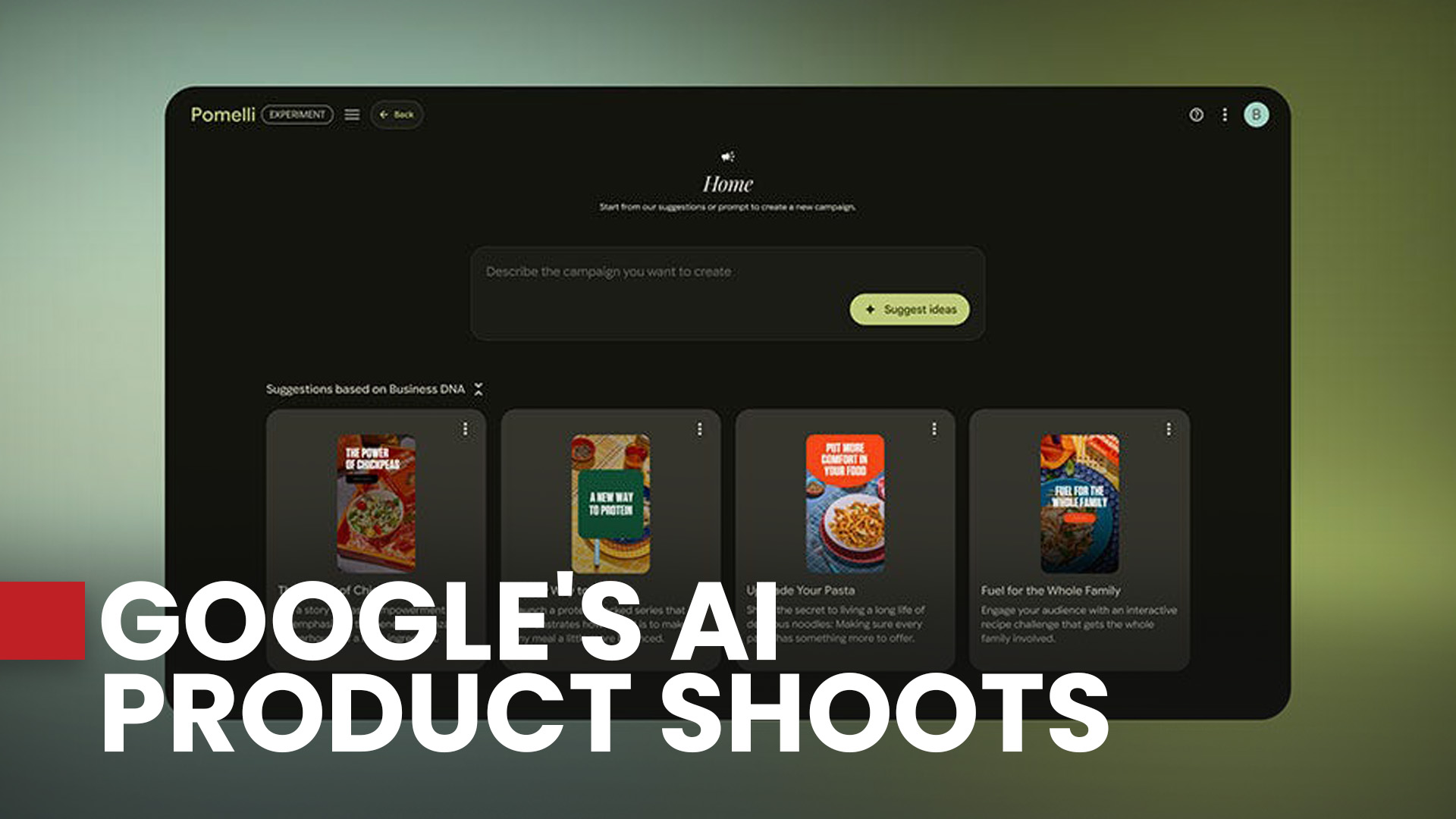Image resolution: width=1456 pixels, height=819 pixels.
Task: Select The Power of Chickpeas thumbnail
Action: click(x=376, y=503)
